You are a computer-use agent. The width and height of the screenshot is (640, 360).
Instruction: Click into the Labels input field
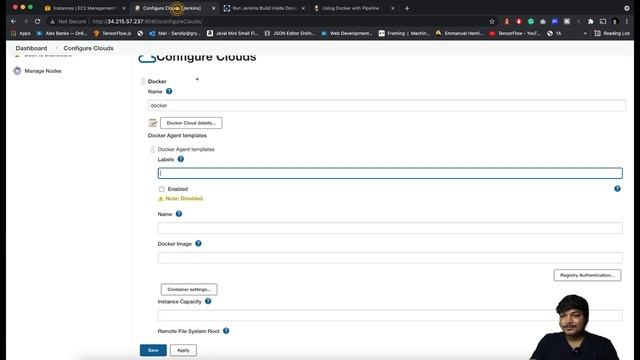click(390, 173)
